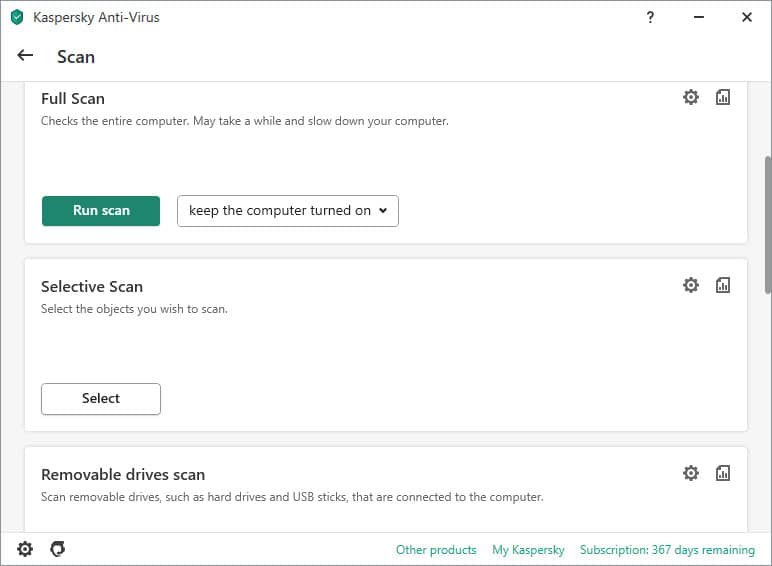Expand the 'keep the computer turned on' dropdown

(288, 211)
